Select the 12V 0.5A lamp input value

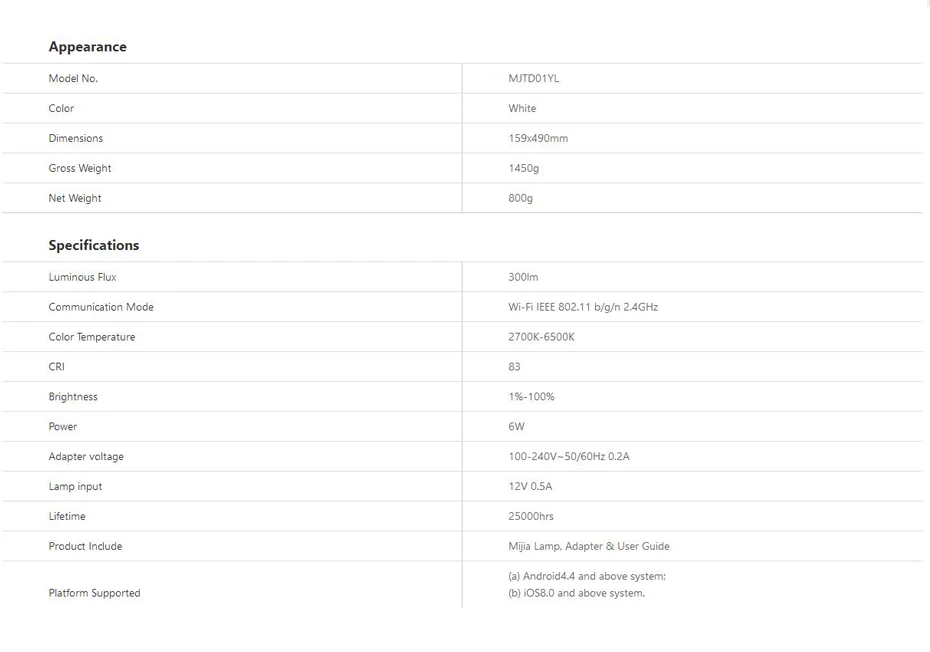[x=530, y=486]
